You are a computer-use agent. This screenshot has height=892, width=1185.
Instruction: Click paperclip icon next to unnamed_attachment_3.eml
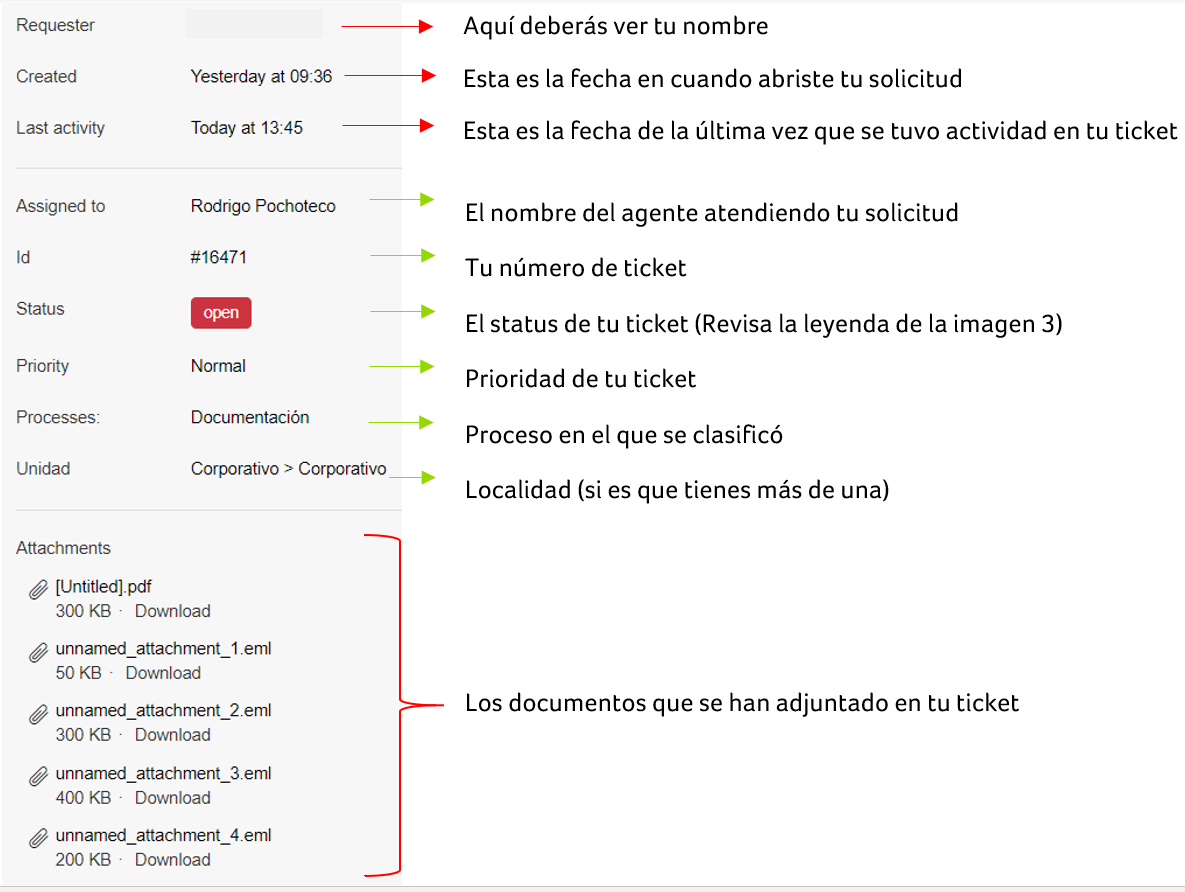tap(38, 776)
